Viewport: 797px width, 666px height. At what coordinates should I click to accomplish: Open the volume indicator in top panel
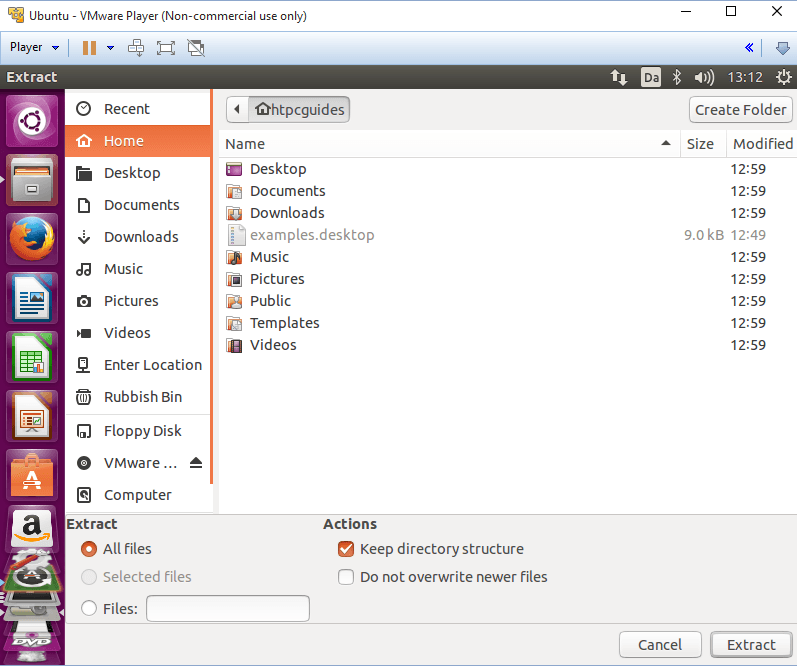click(704, 77)
